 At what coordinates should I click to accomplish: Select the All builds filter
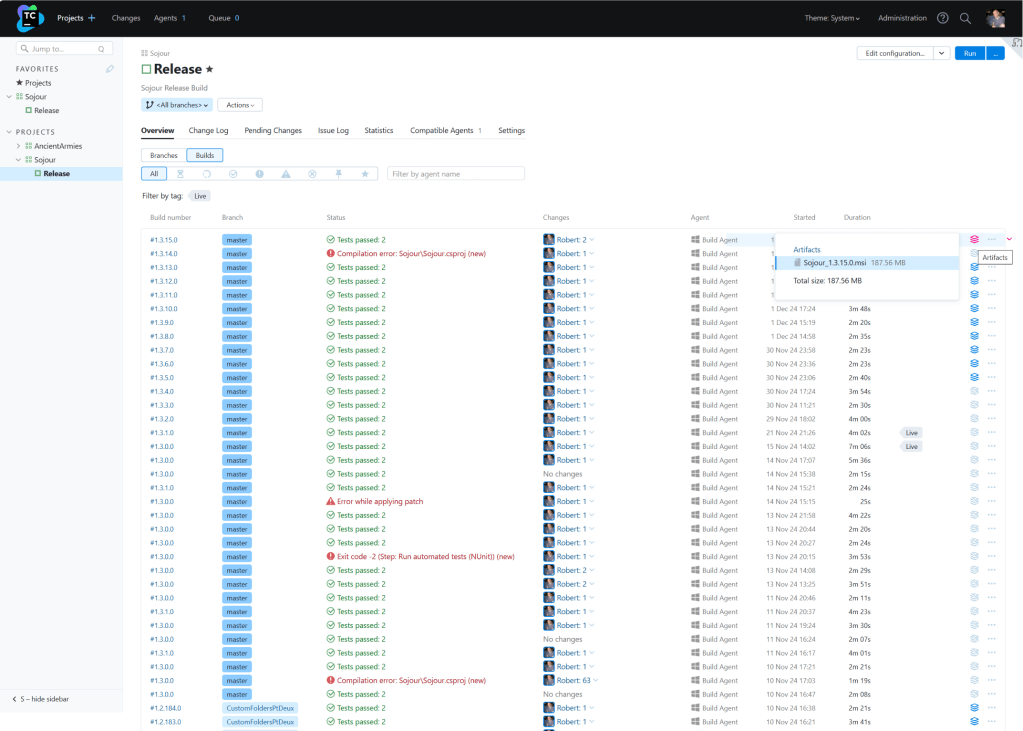[x=154, y=174]
